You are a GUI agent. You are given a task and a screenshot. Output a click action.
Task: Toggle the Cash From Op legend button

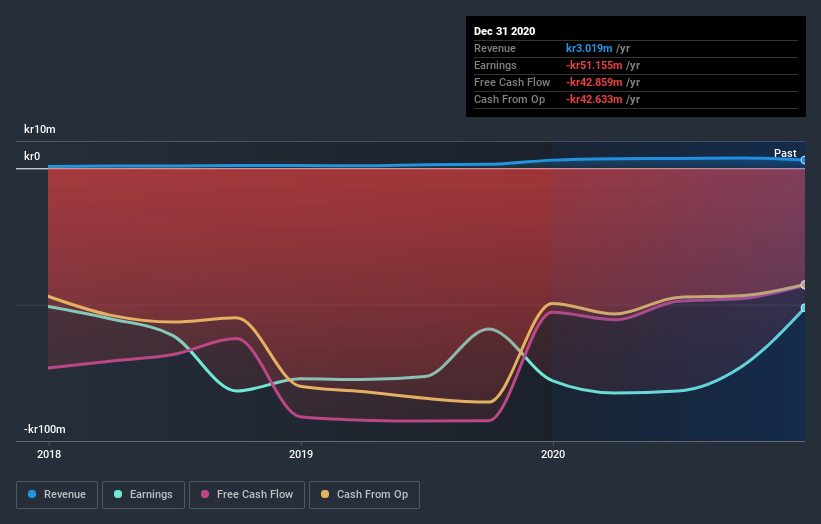pos(364,495)
